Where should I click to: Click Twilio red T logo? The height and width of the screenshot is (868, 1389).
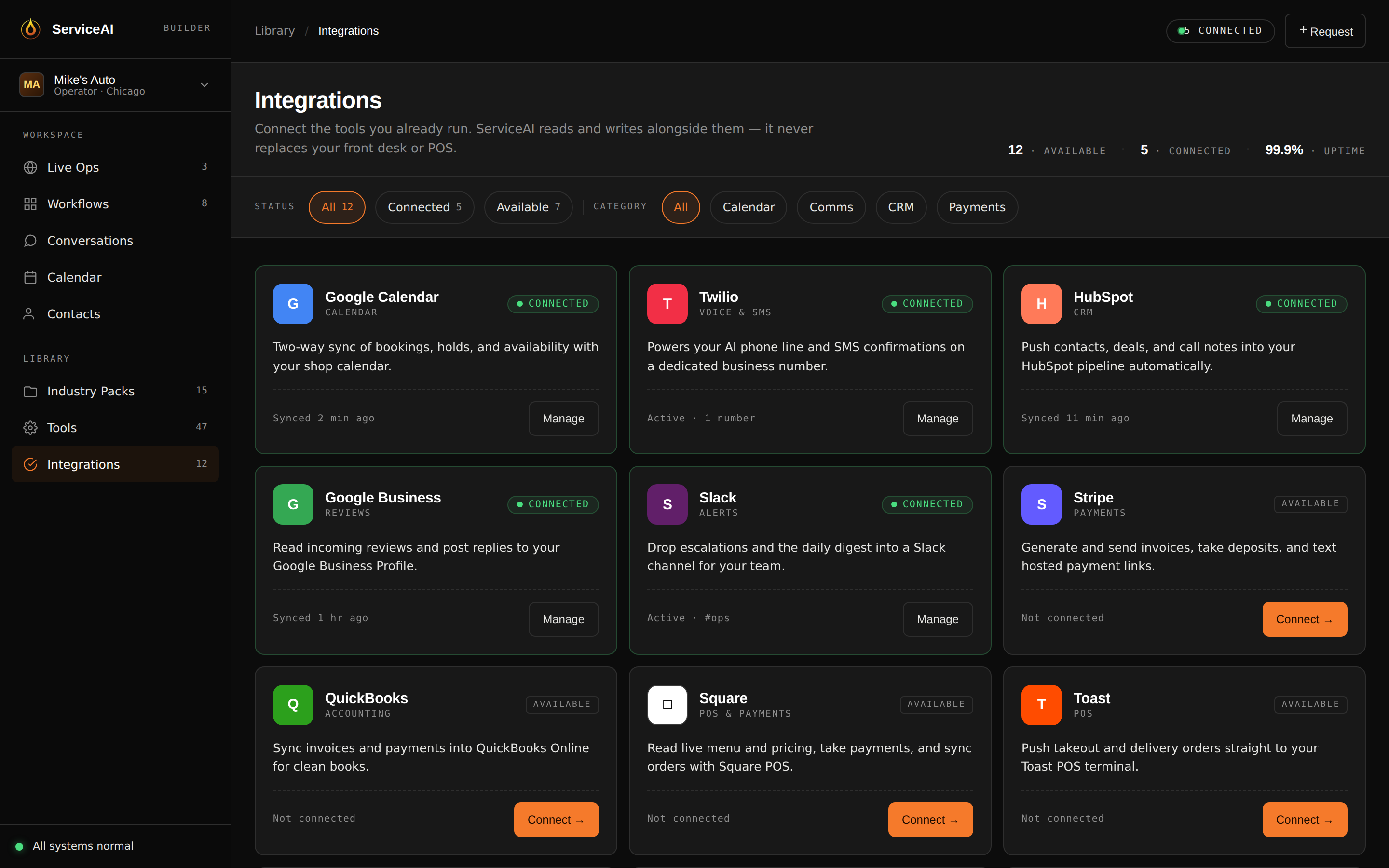667,304
